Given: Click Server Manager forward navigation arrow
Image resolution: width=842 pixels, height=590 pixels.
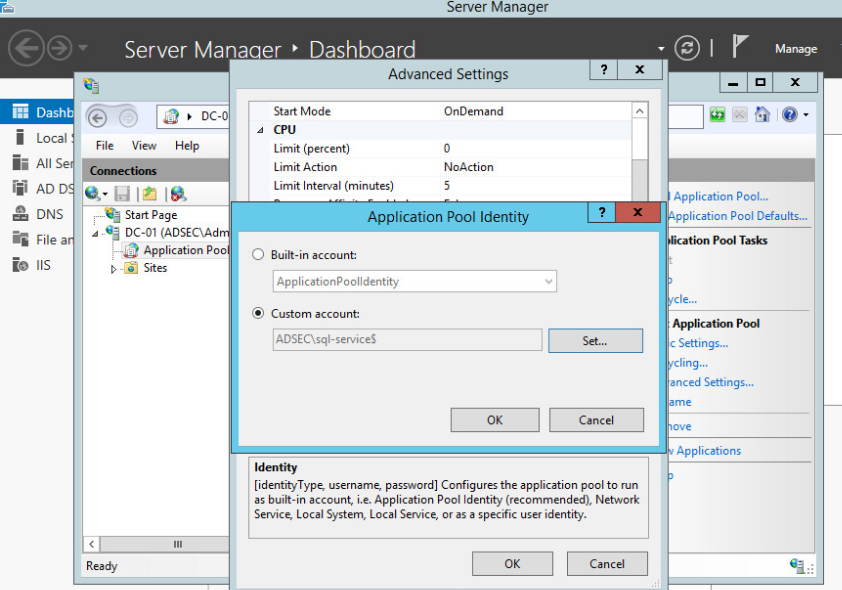Looking at the screenshot, I should 60,48.
